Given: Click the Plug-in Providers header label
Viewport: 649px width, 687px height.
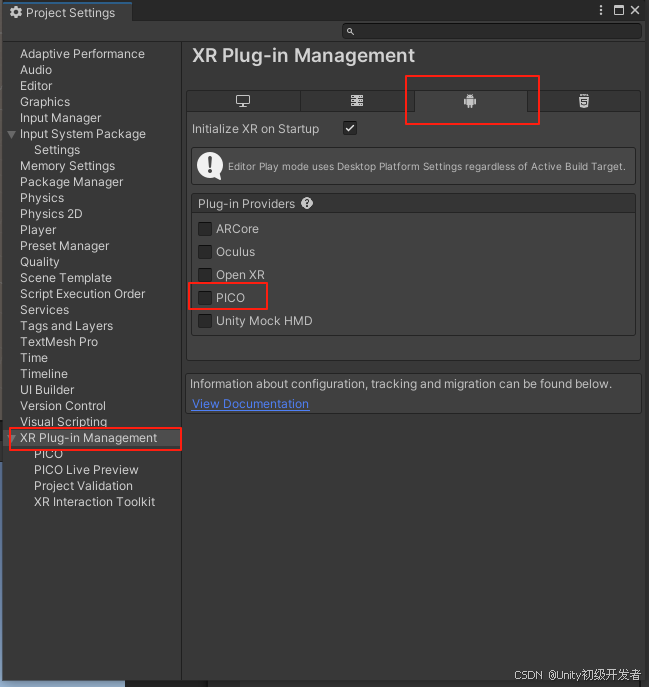Looking at the screenshot, I should click(246, 204).
